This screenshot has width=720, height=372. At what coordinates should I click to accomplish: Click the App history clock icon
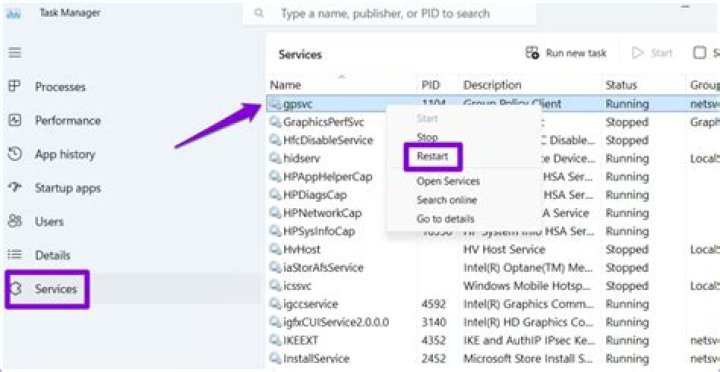tap(15, 154)
